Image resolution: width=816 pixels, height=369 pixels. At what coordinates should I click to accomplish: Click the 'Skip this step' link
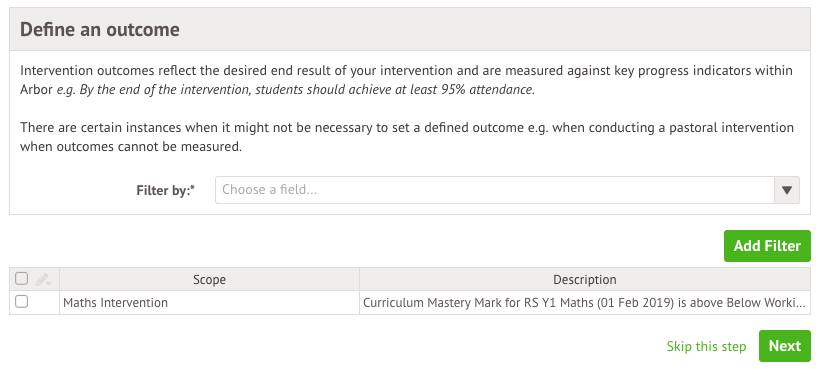point(706,346)
